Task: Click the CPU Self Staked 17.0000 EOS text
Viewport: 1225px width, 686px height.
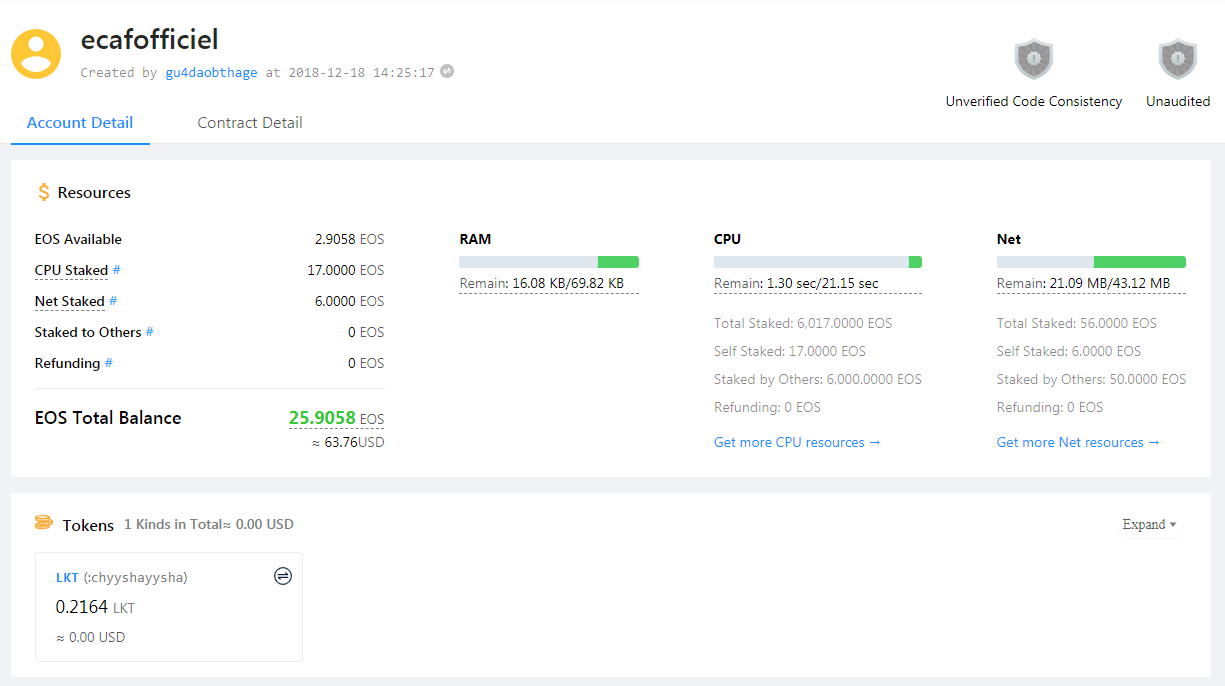Action: (x=790, y=351)
